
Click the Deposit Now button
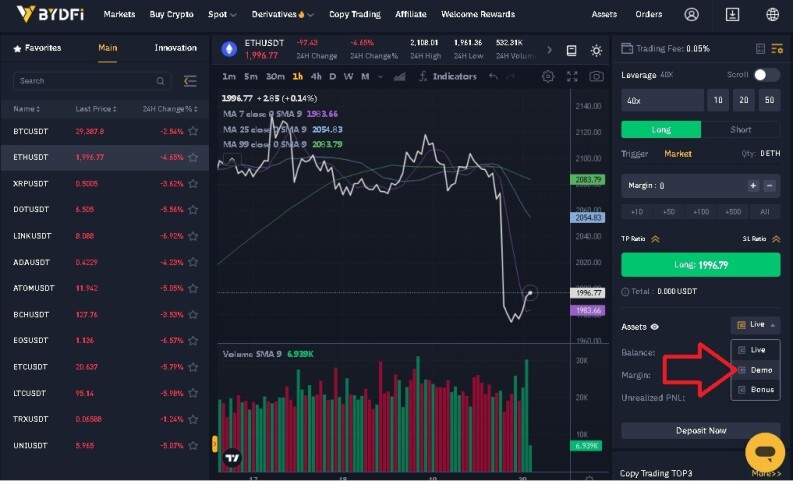[700, 431]
